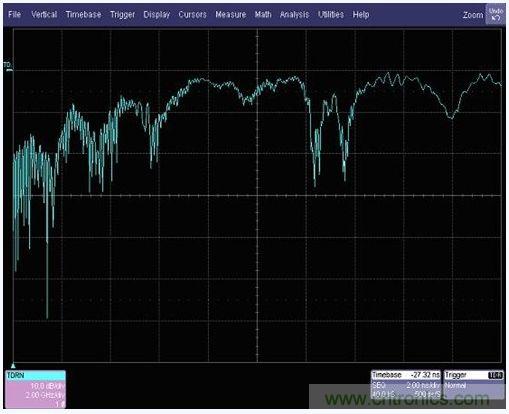This screenshot has width=509, height=414.
Task: Click the Zoom label in menu bar
Action: point(473,15)
